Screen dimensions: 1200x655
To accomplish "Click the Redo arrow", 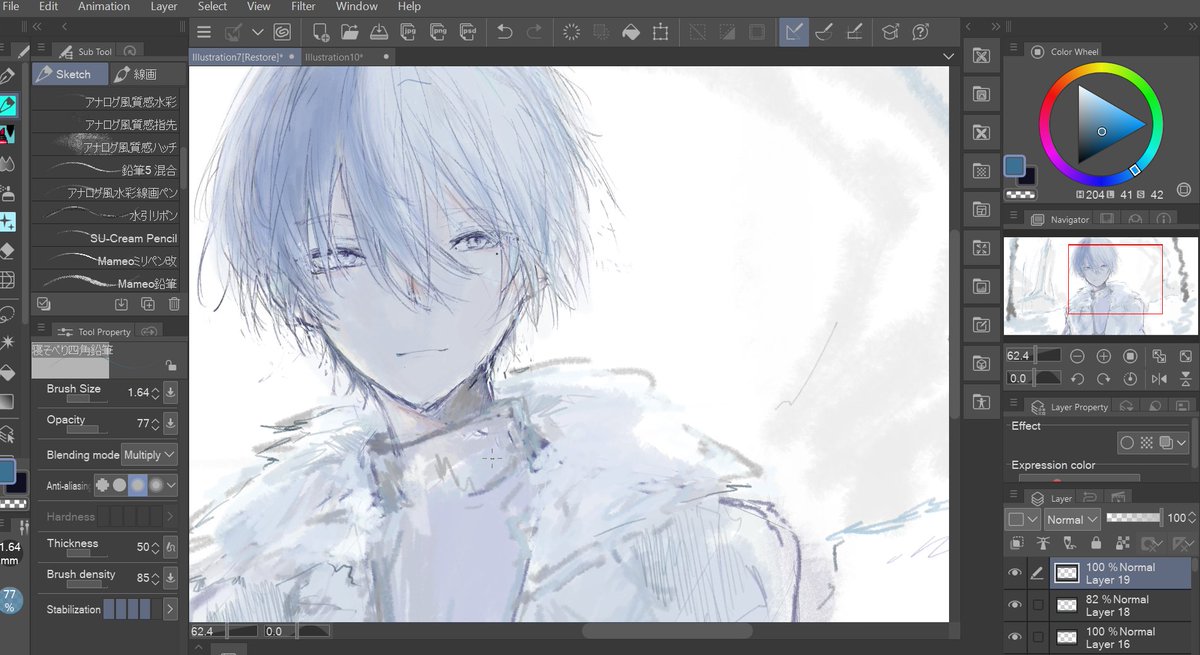I will click(534, 32).
